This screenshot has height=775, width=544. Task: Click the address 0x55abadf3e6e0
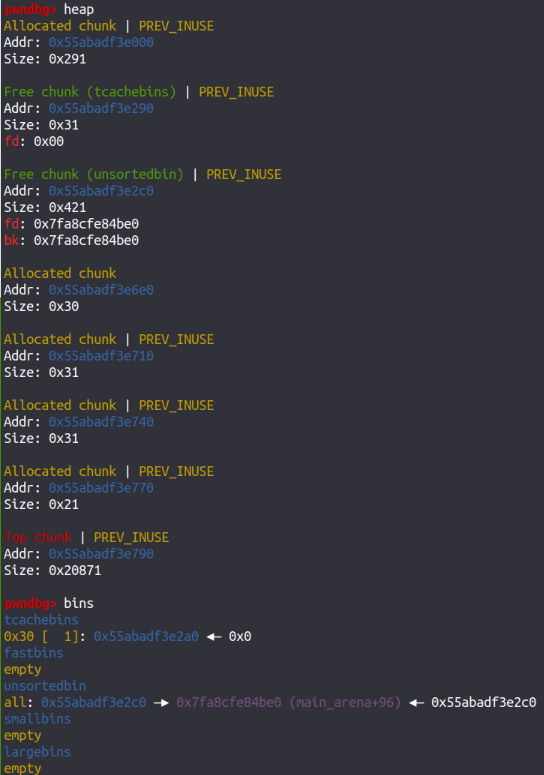tap(101, 290)
